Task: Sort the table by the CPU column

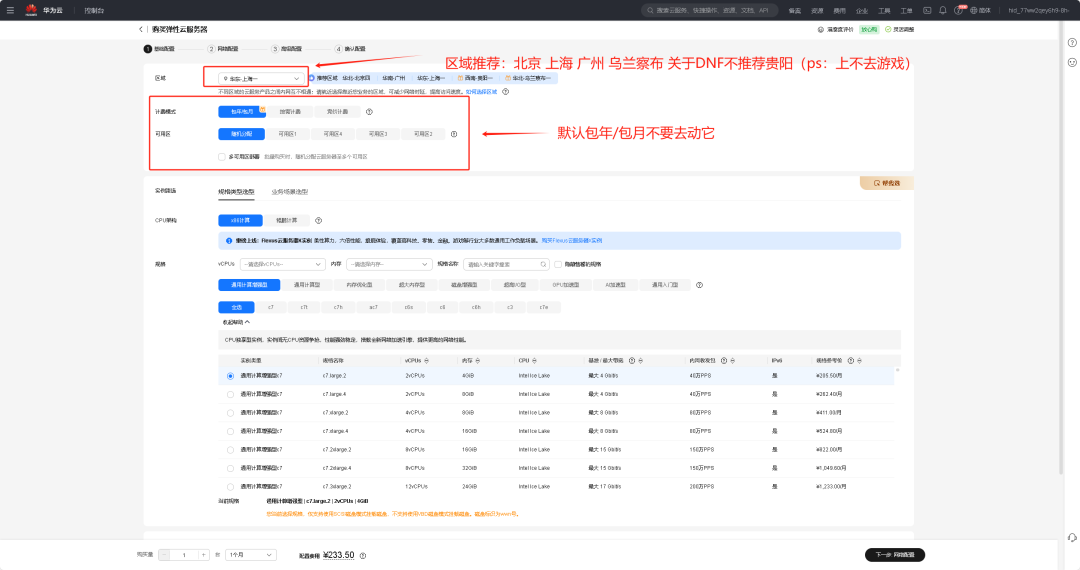Action: point(534,361)
